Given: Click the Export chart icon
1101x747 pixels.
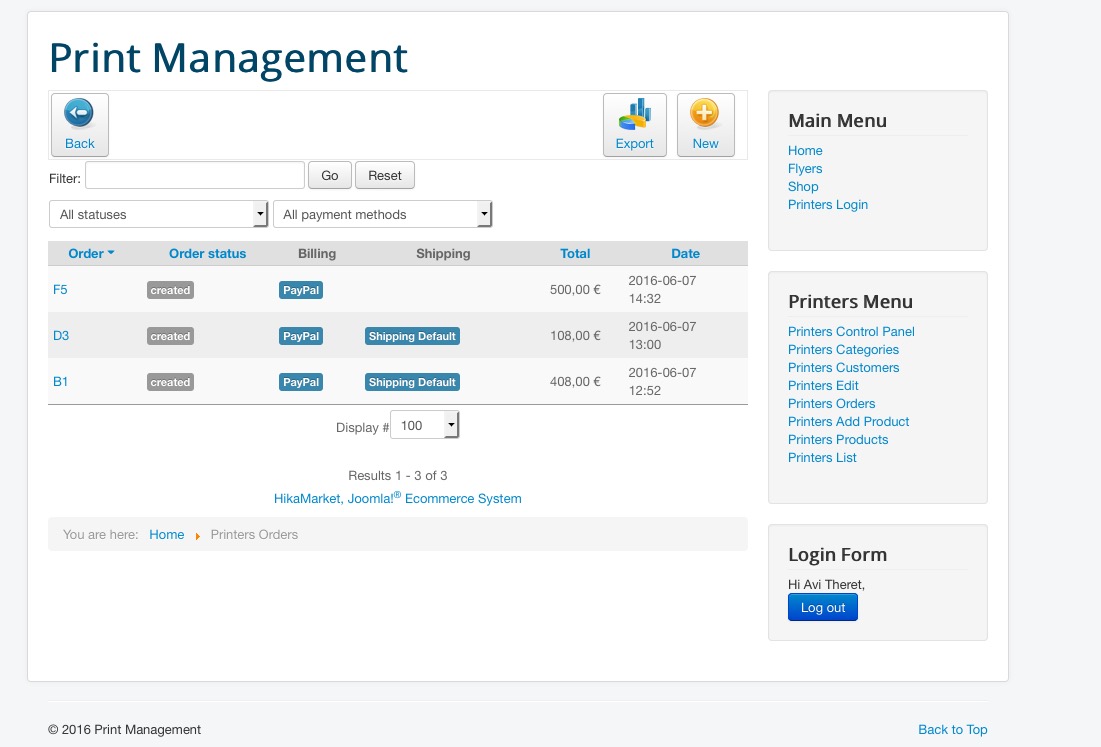Looking at the screenshot, I should pos(634,114).
